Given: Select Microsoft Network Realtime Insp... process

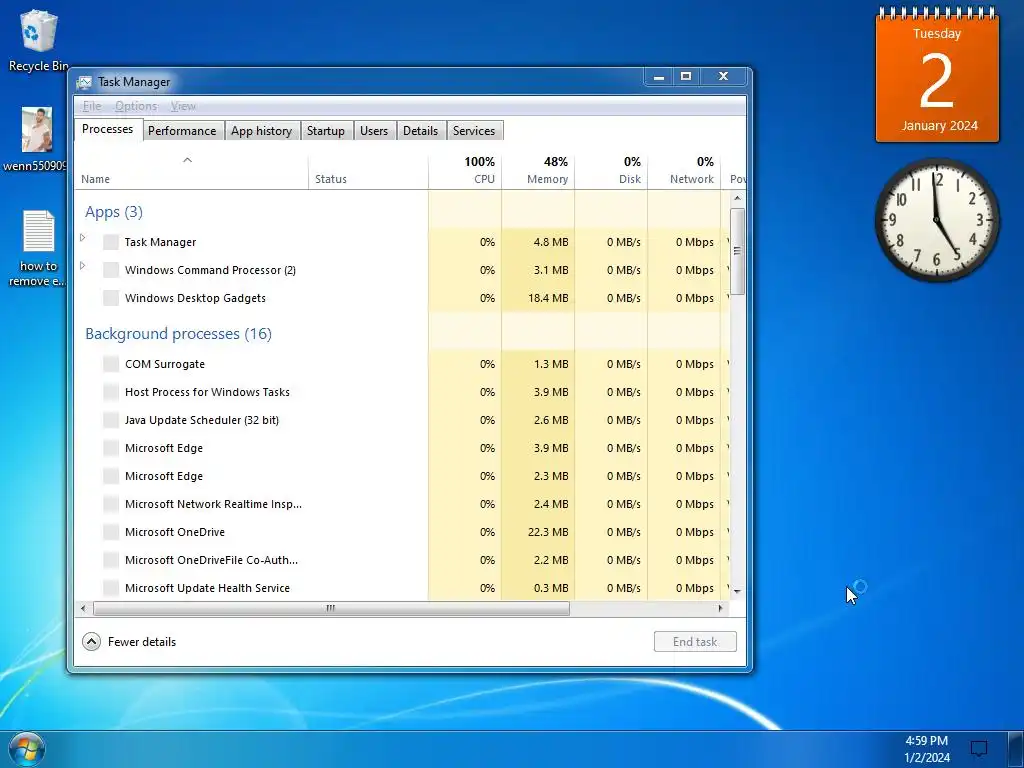Looking at the screenshot, I should click(402, 504).
